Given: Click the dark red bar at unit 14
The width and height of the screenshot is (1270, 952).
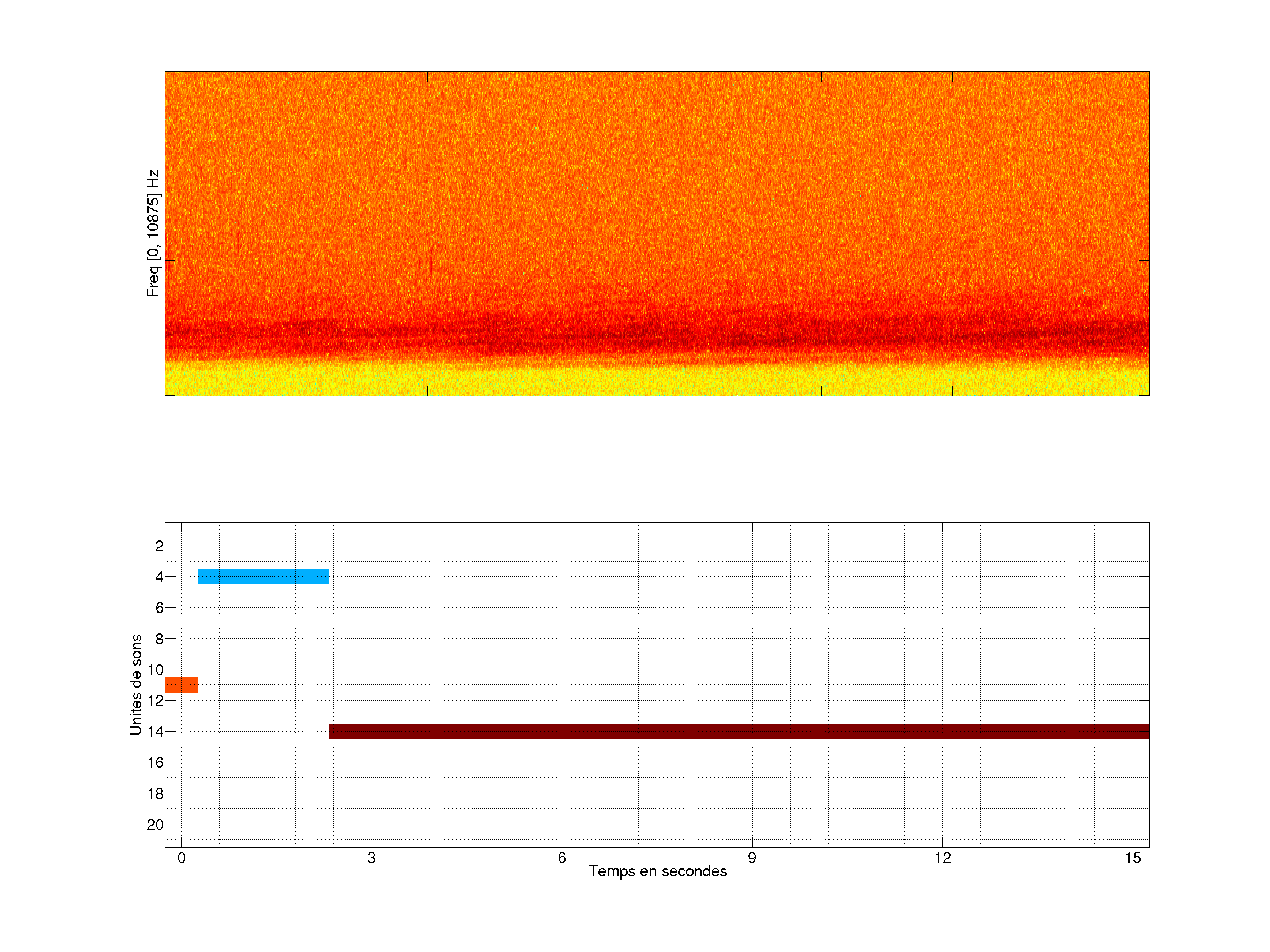Looking at the screenshot, I should coord(738,731).
